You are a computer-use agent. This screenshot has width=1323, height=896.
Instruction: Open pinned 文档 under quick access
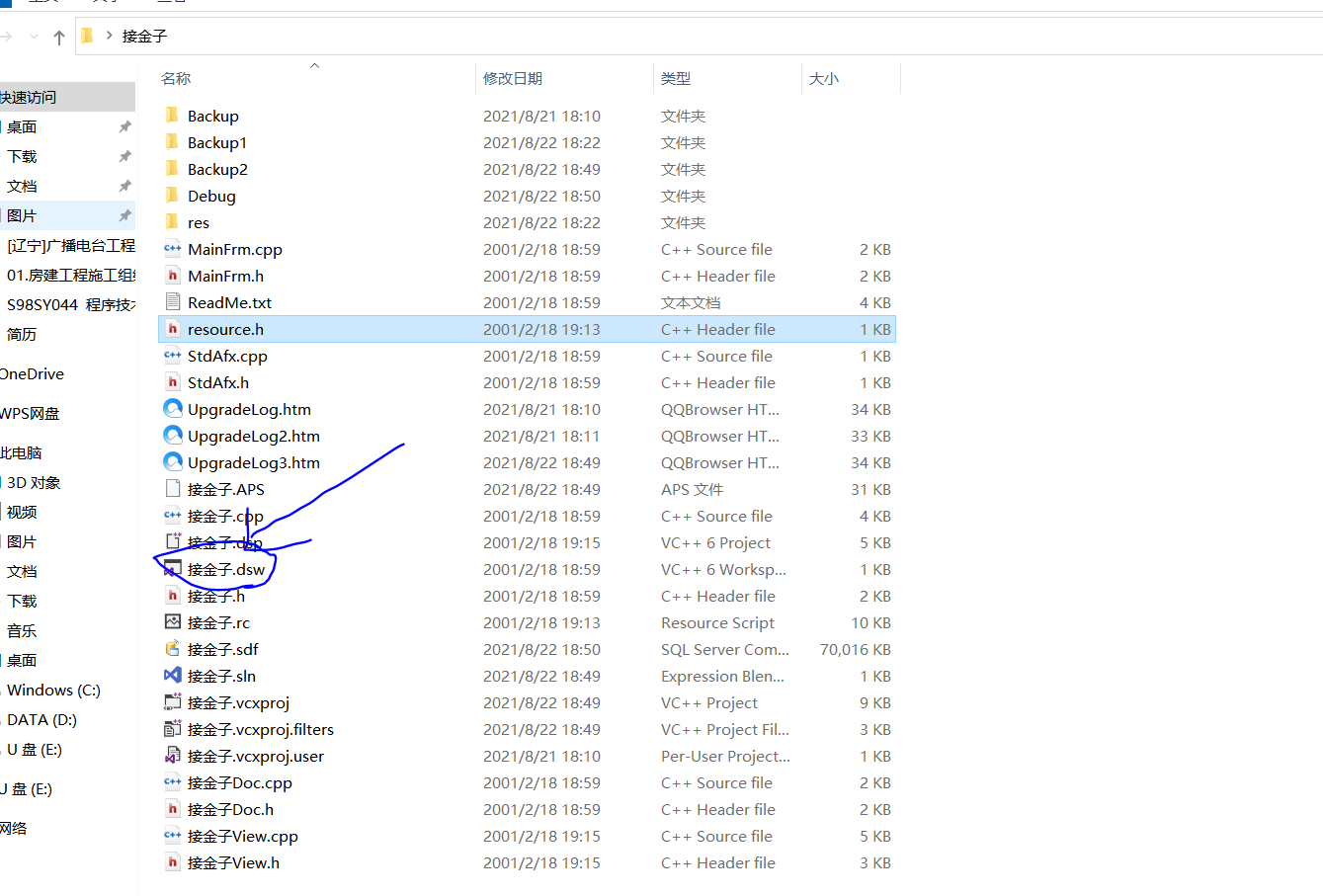tap(22, 186)
